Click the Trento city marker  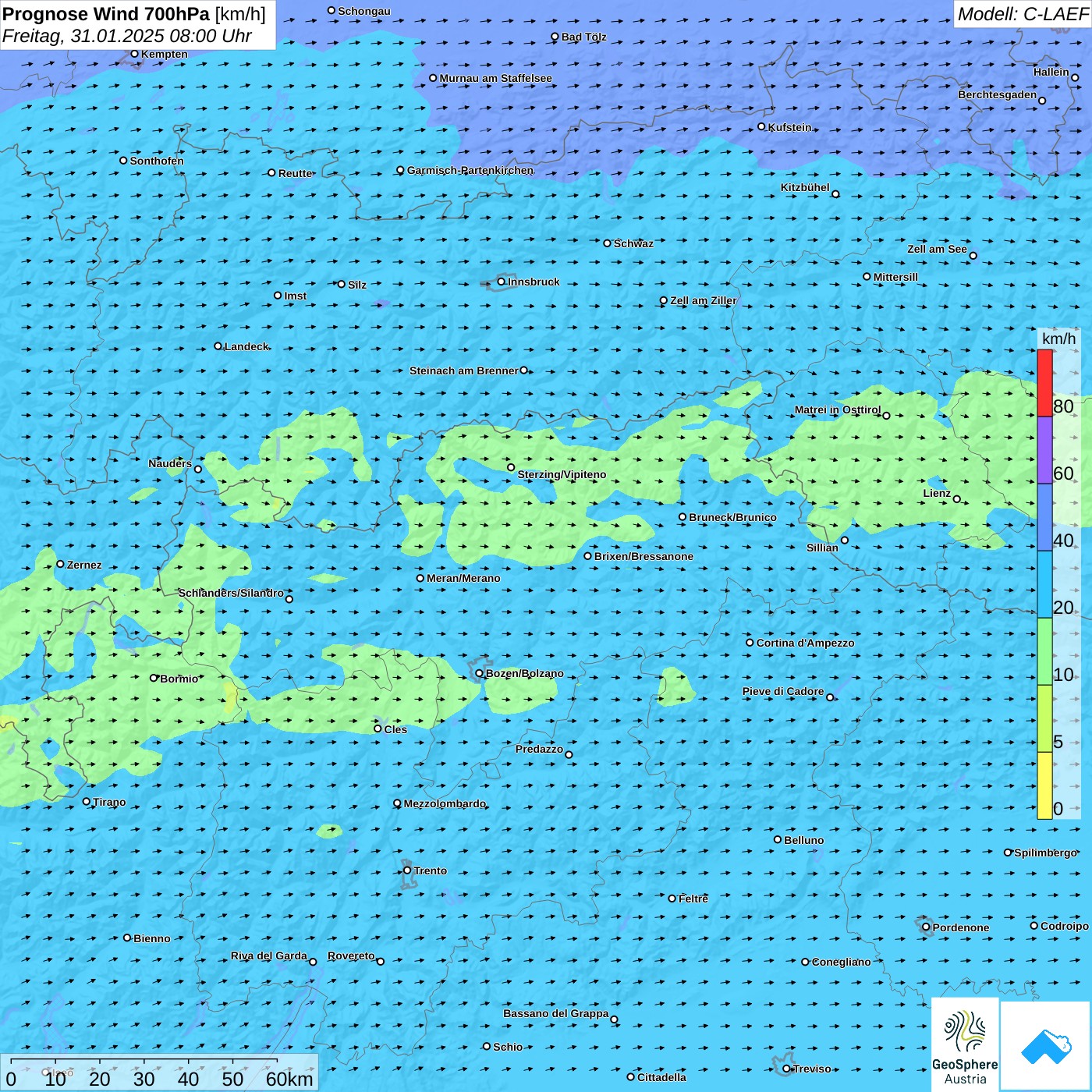pos(407,870)
